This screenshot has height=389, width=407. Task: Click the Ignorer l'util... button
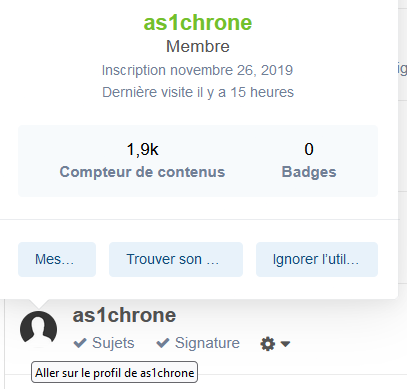pyautogui.click(x=317, y=259)
